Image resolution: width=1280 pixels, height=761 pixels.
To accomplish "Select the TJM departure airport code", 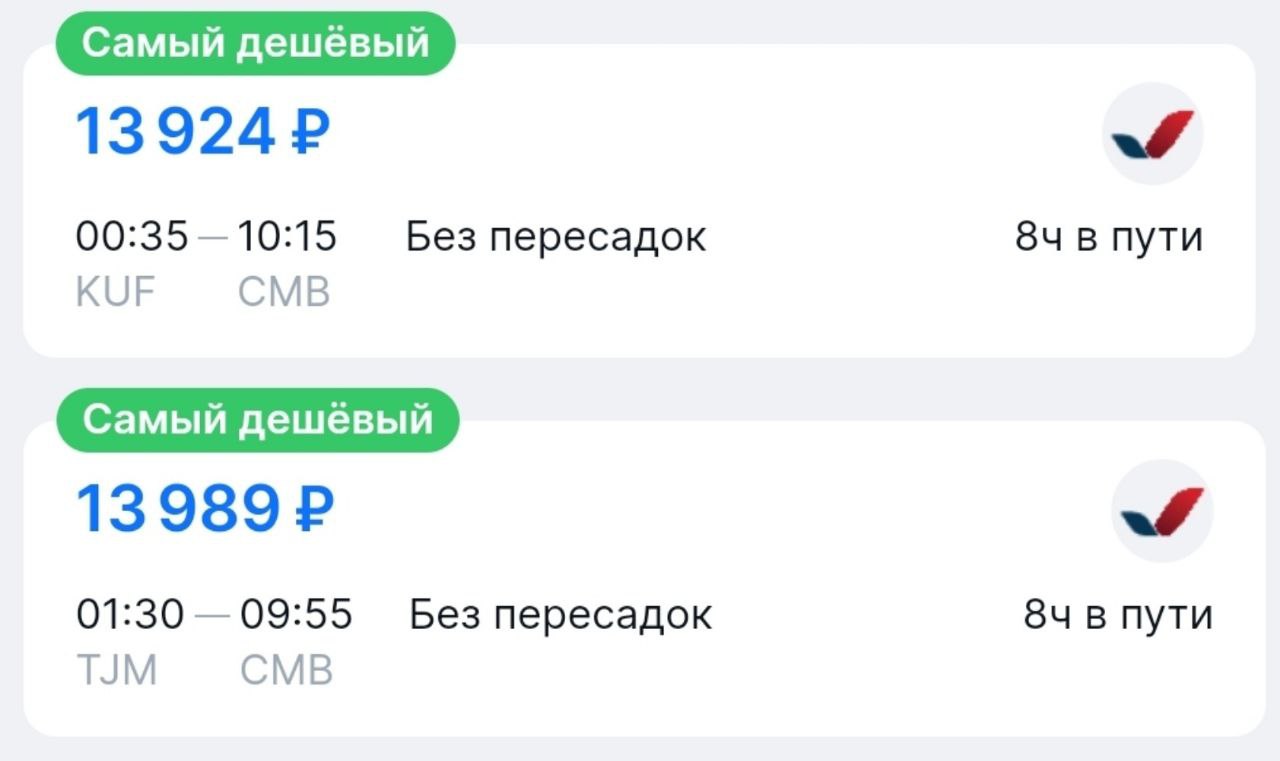I will click(117, 669).
